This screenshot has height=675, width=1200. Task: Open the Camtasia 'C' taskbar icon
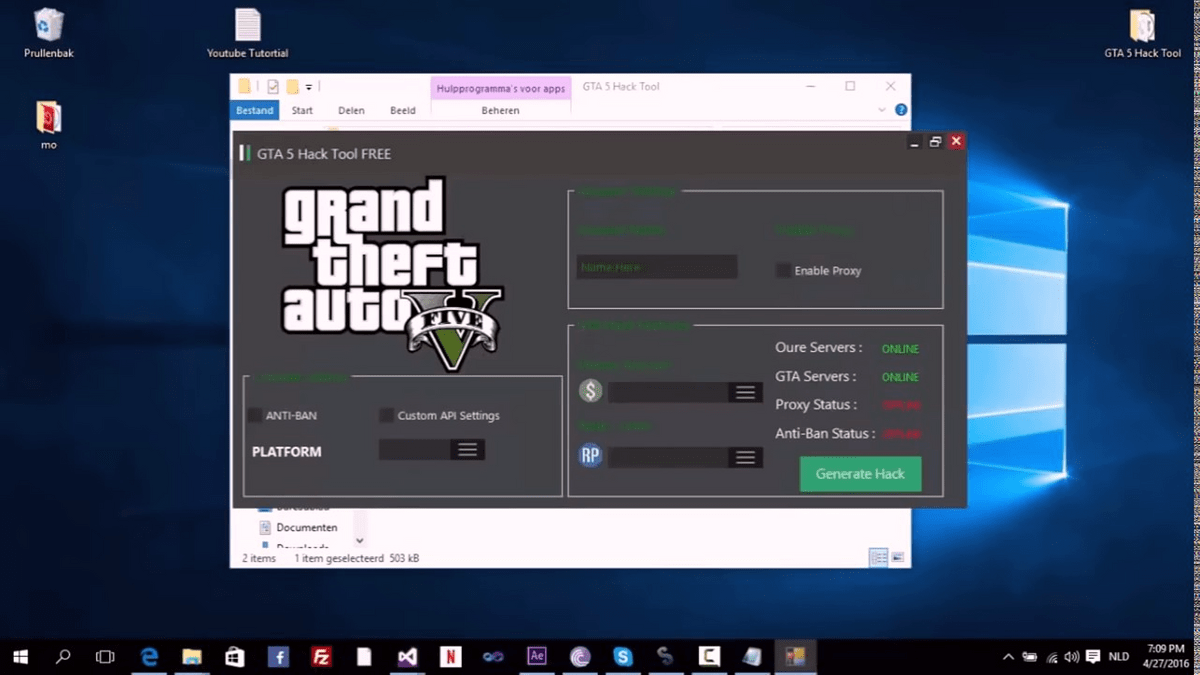[x=709, y=657]
